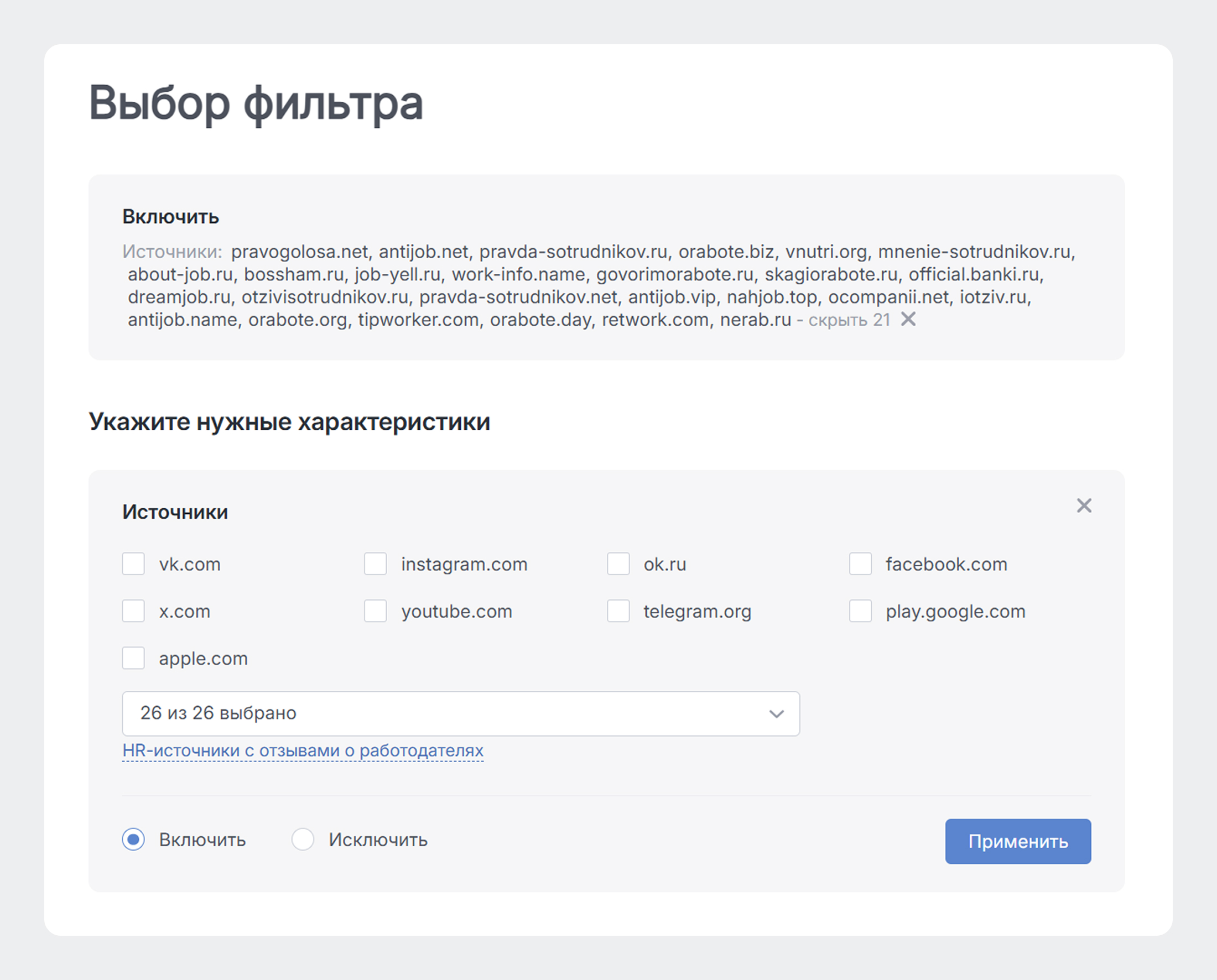Tick the ok.ru checkbox
Screen dimensions: 1217x980
click(x=618, y=564)
